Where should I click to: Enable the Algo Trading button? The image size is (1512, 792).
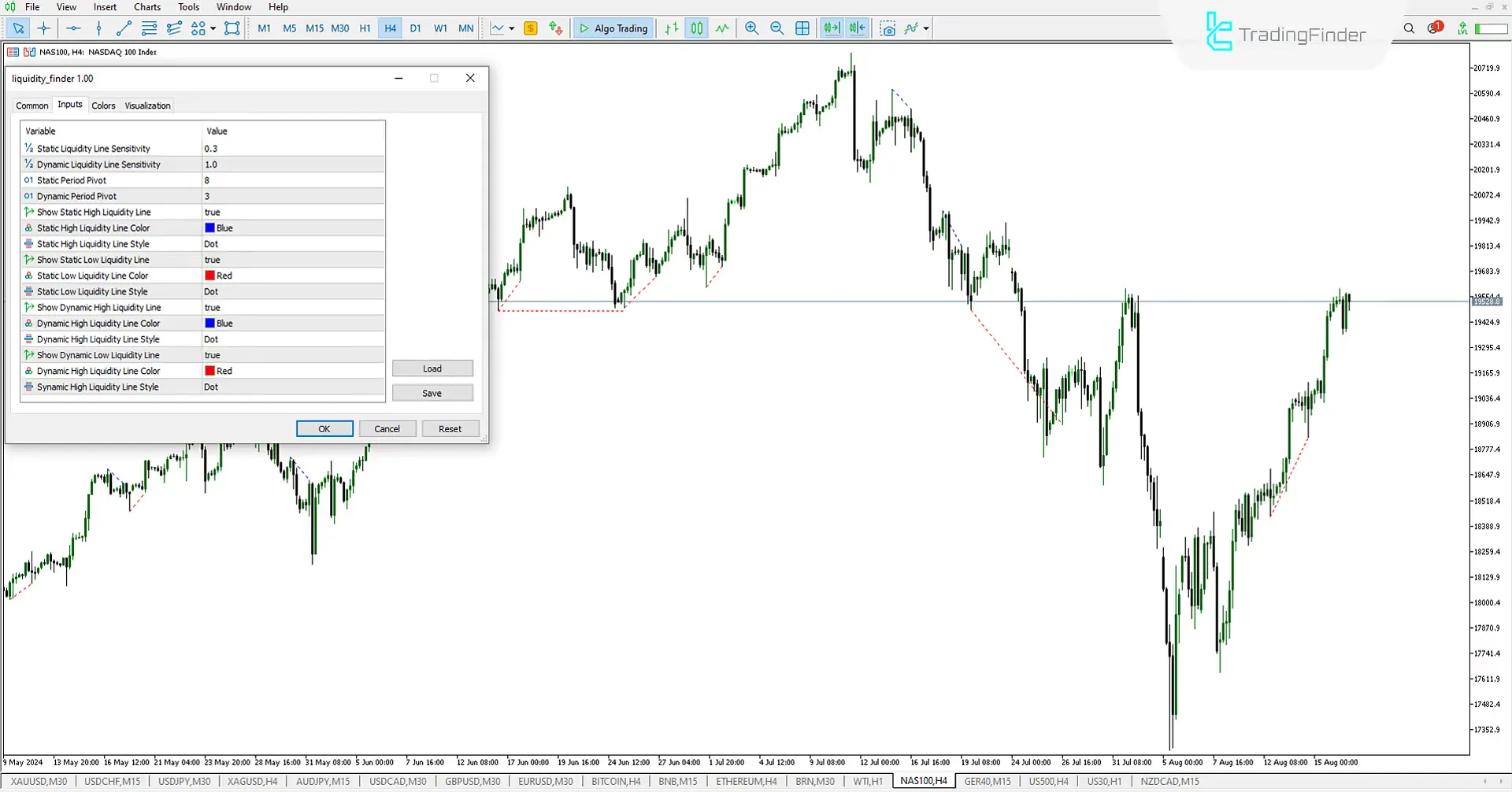[x=613, y=28]
